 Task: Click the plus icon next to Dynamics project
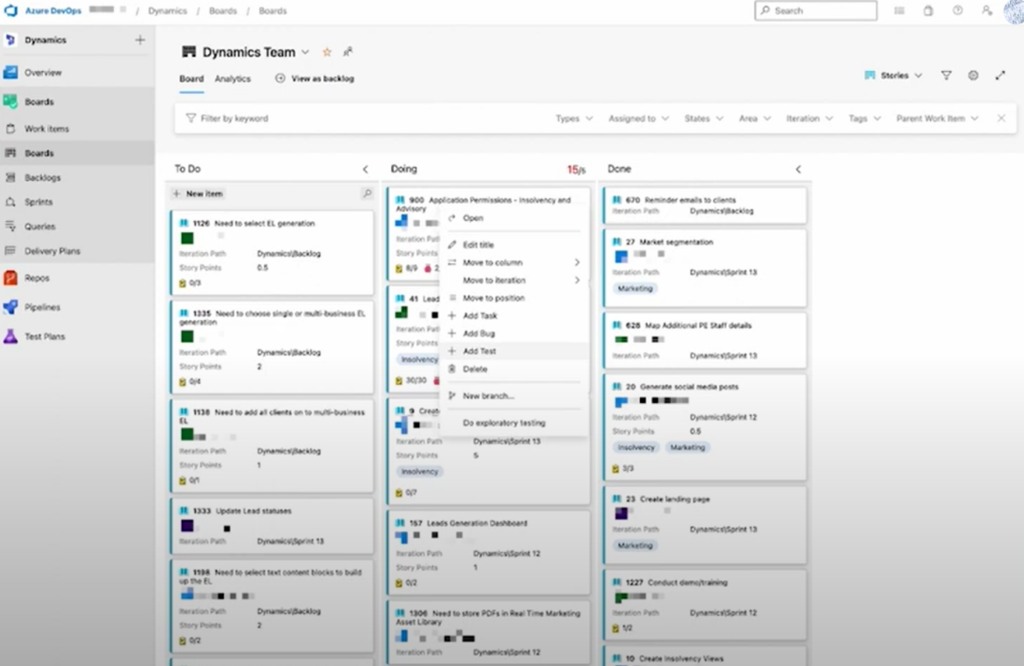(140, 40)
